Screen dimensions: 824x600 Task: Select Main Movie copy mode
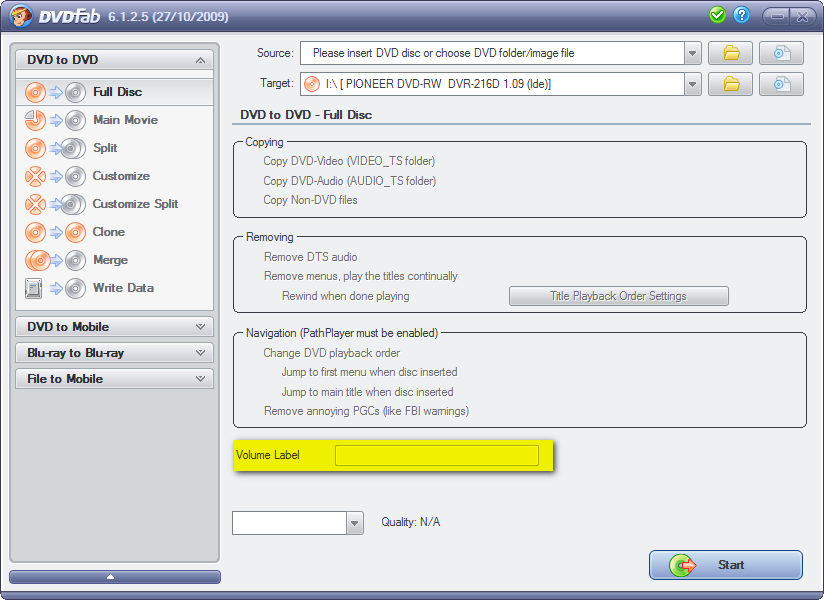click(115, 120)
